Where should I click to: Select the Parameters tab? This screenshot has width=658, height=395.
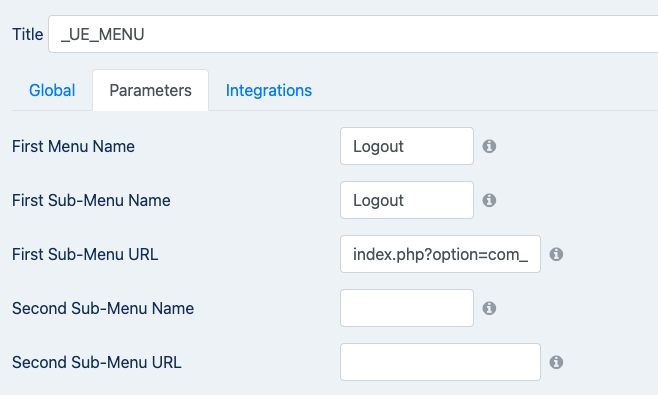[150, 90]
